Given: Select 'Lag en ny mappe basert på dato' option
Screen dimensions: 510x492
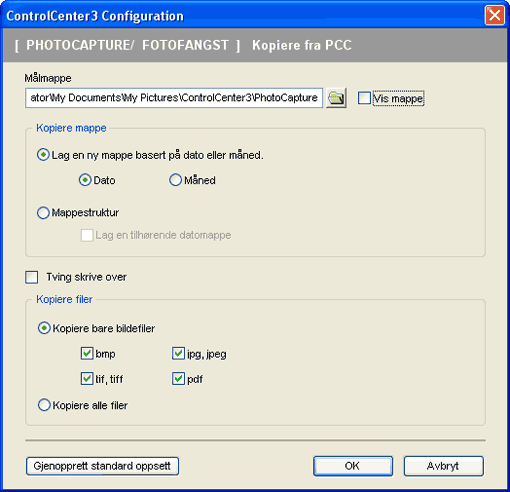Looking at the screenshot, I should [x=43, y=155].
